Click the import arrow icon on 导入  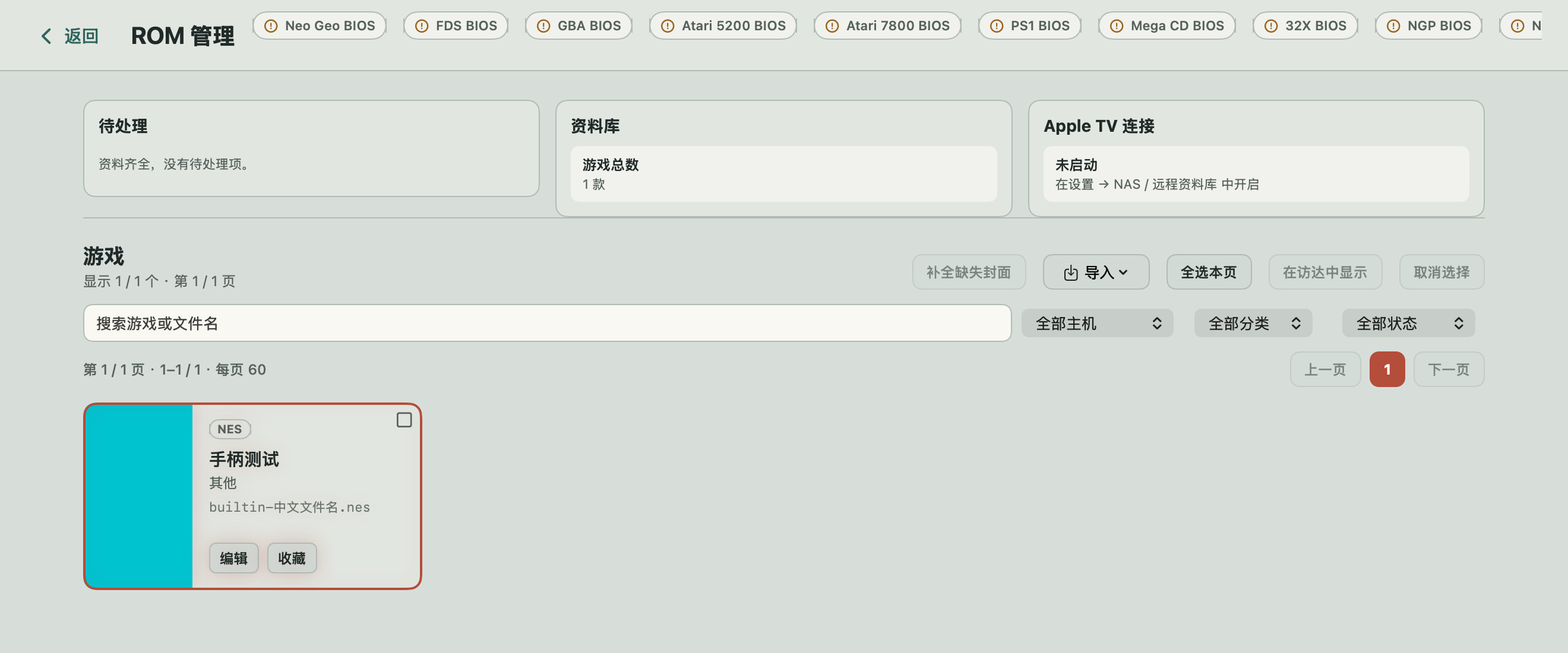1071,272
